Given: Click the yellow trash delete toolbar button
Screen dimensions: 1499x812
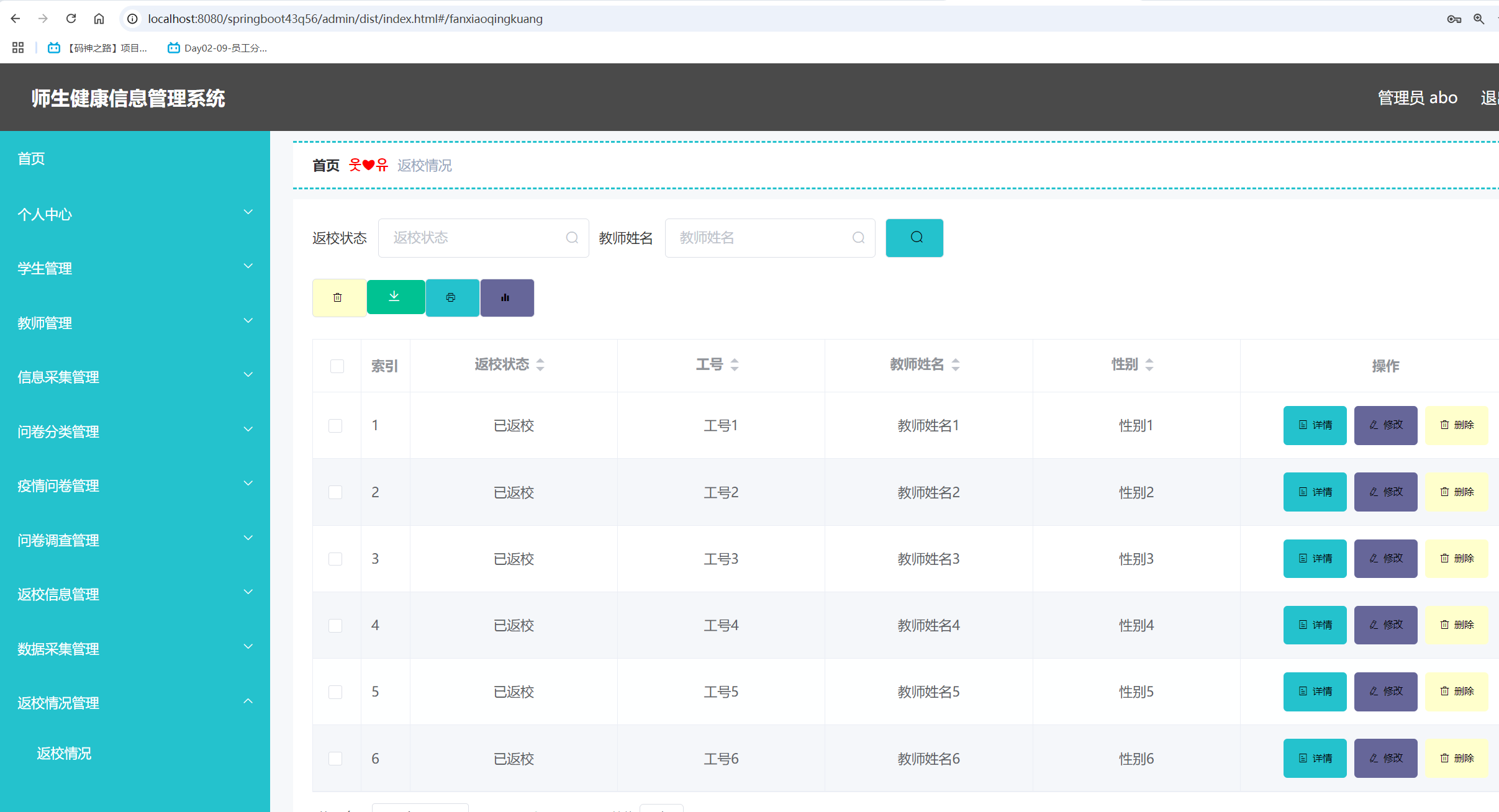Looking at the screenshot, I should click(x=338, y=298).
